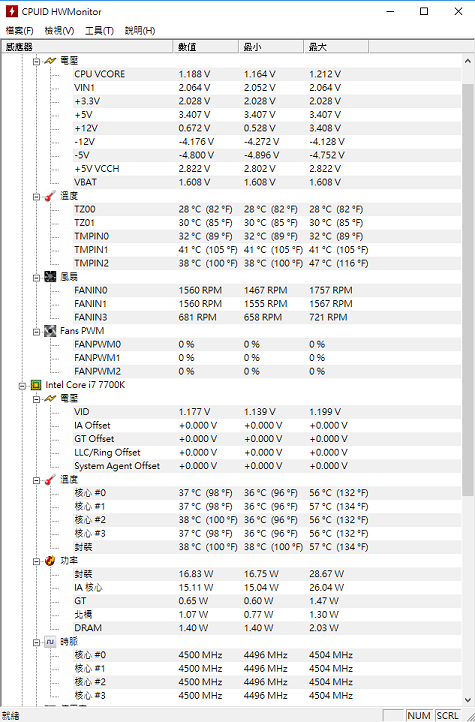475x722 pixels.
Task: Open the File (F) menu
Action: tap(19, 31)
